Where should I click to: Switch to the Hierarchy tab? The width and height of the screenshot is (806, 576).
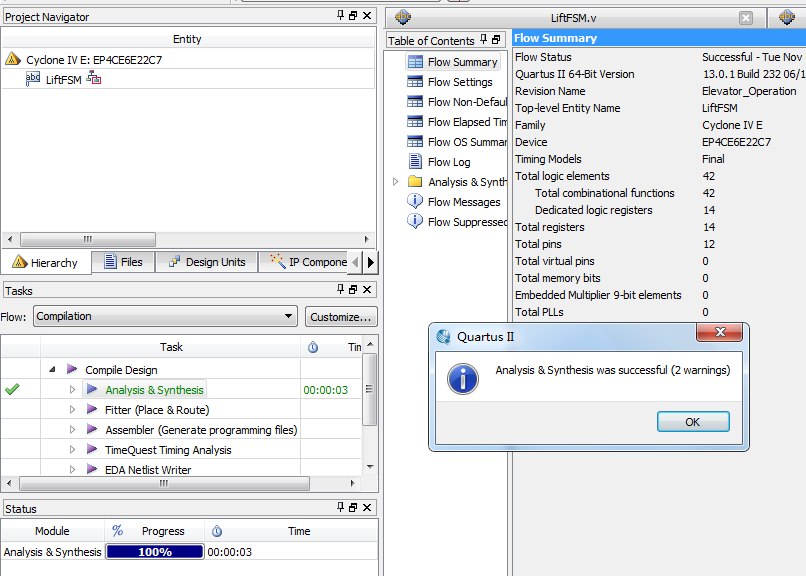pyautogui.click(x=46, y=263)
